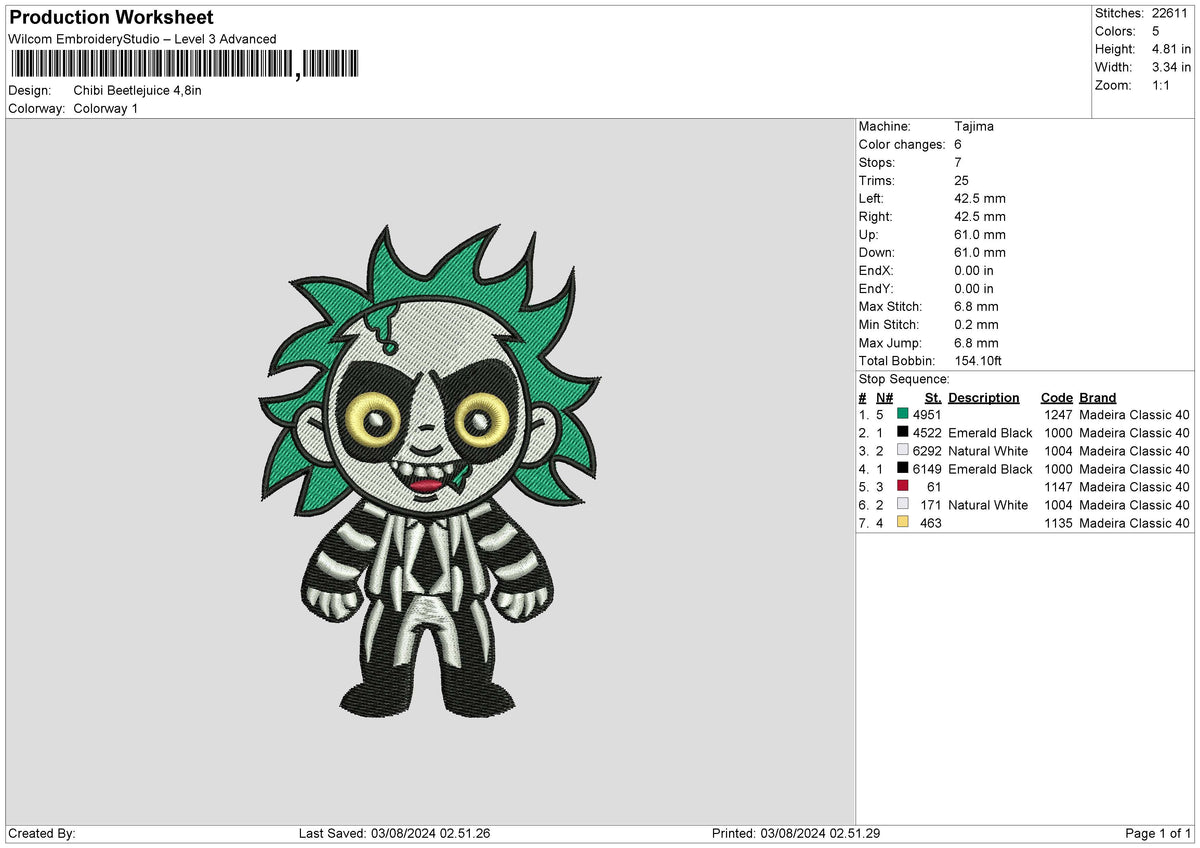Click the St. column header
This screenshot has height=848, width=1200.
[932, 397]
